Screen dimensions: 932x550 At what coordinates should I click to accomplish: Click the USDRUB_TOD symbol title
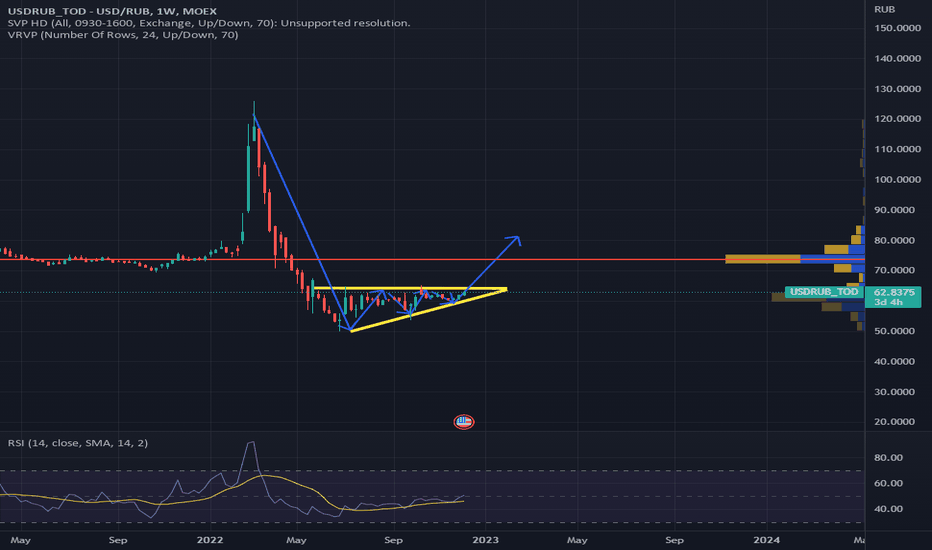point(112,11)
